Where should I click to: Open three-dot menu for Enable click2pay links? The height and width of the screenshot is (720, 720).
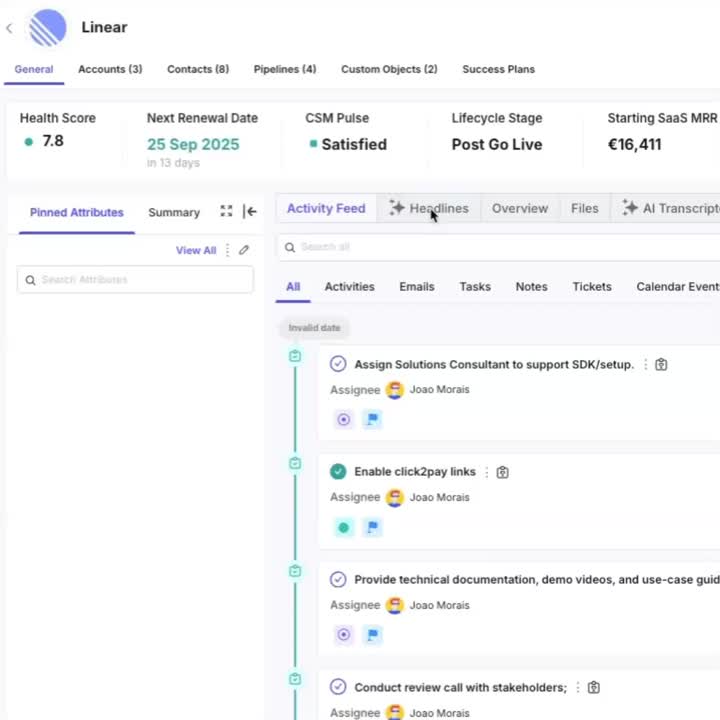coord(487,472)
